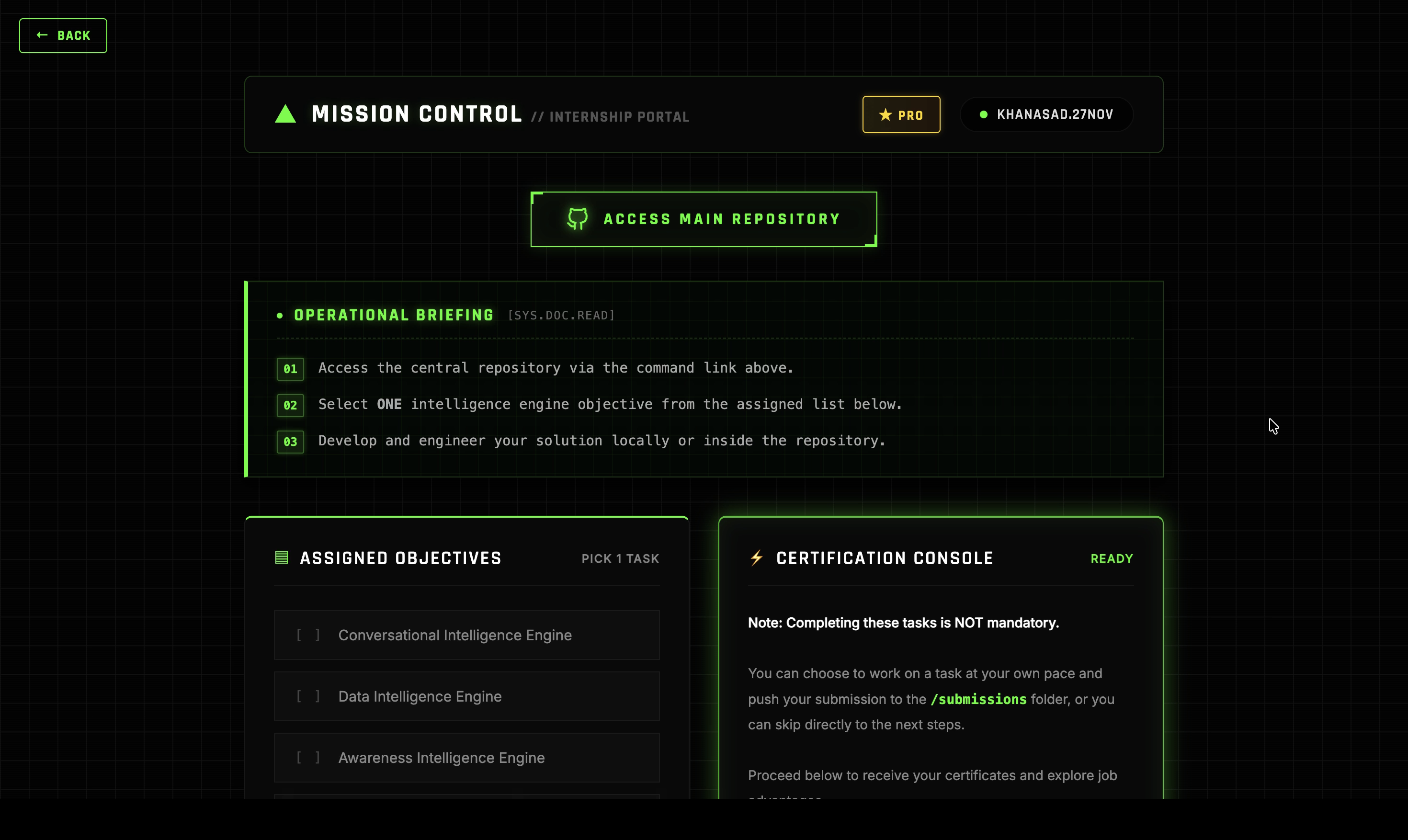The image size is (1408, 840).
Task: Click the CERTIFICATION CONSOLE heading
Action: click(885, 558)
